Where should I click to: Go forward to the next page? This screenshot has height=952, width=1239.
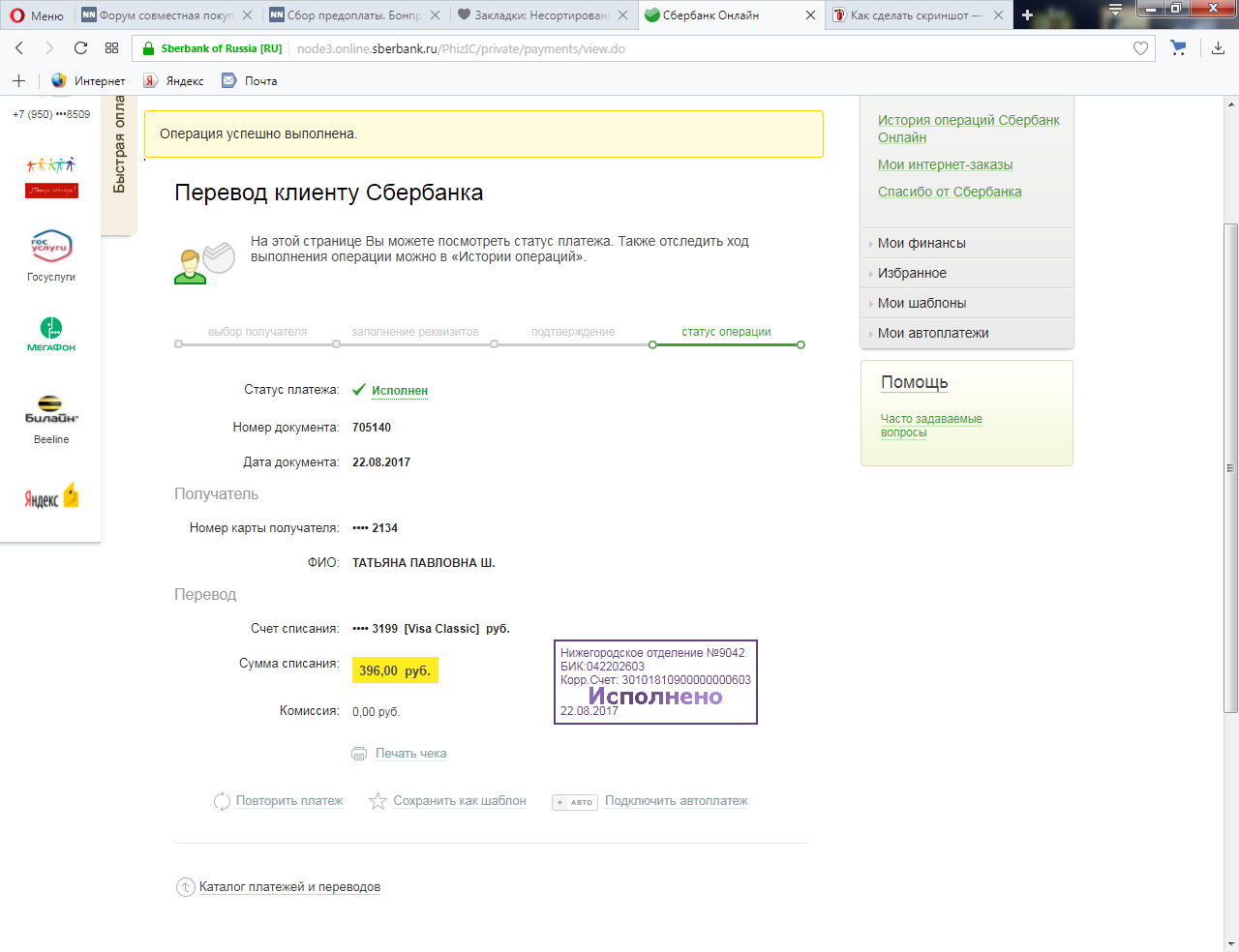[49, 48]
